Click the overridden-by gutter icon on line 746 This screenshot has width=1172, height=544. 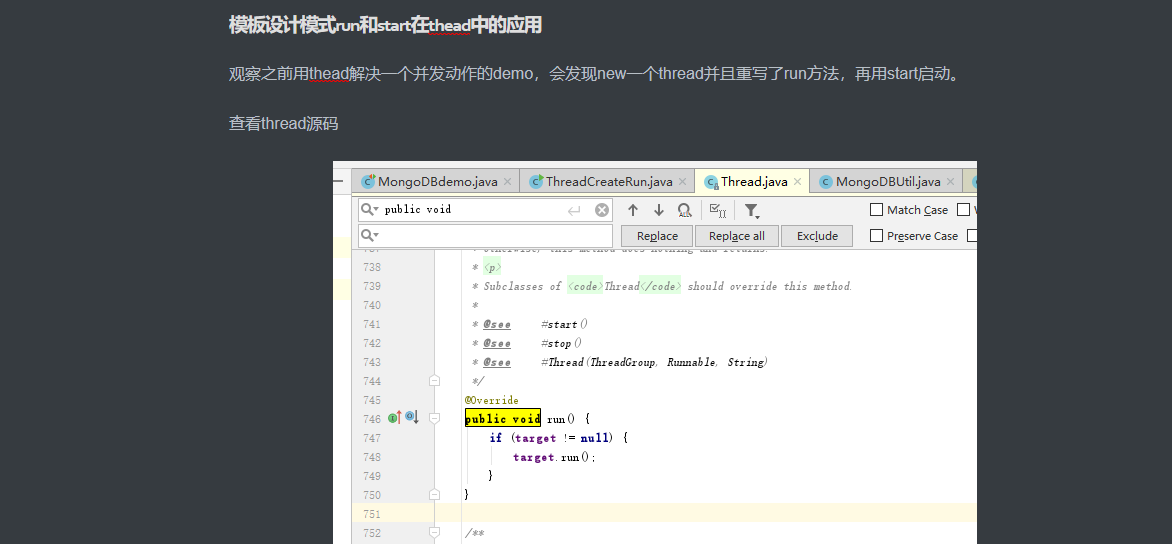412,417
